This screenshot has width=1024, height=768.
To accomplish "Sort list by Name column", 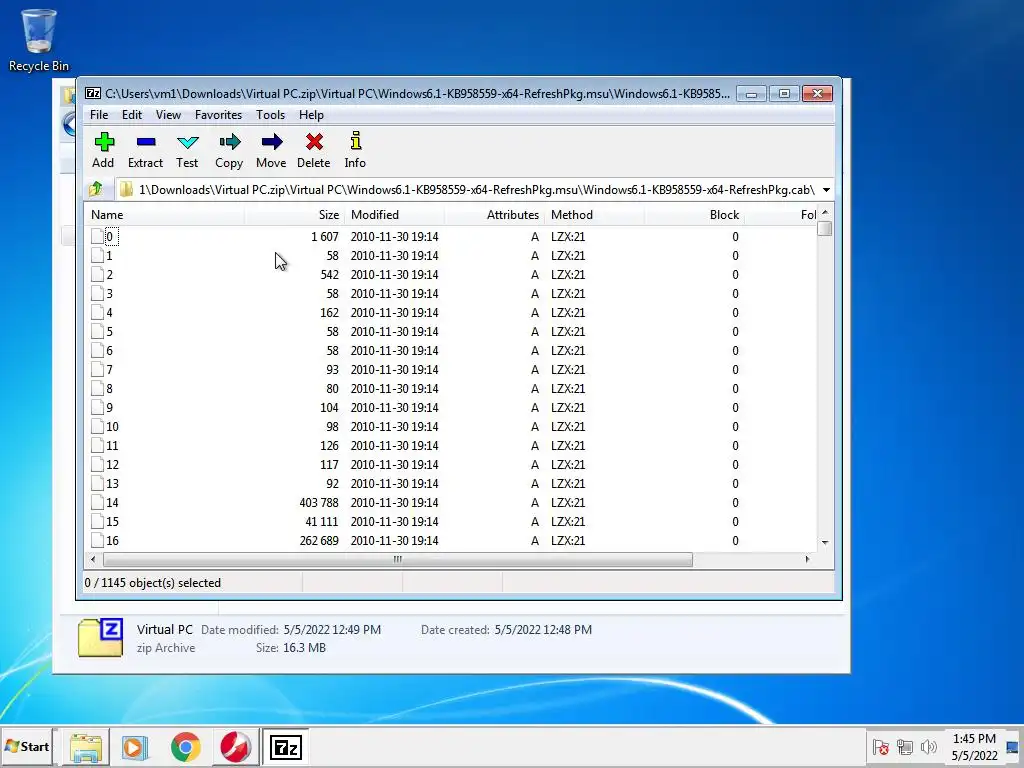I will [165, 215].
